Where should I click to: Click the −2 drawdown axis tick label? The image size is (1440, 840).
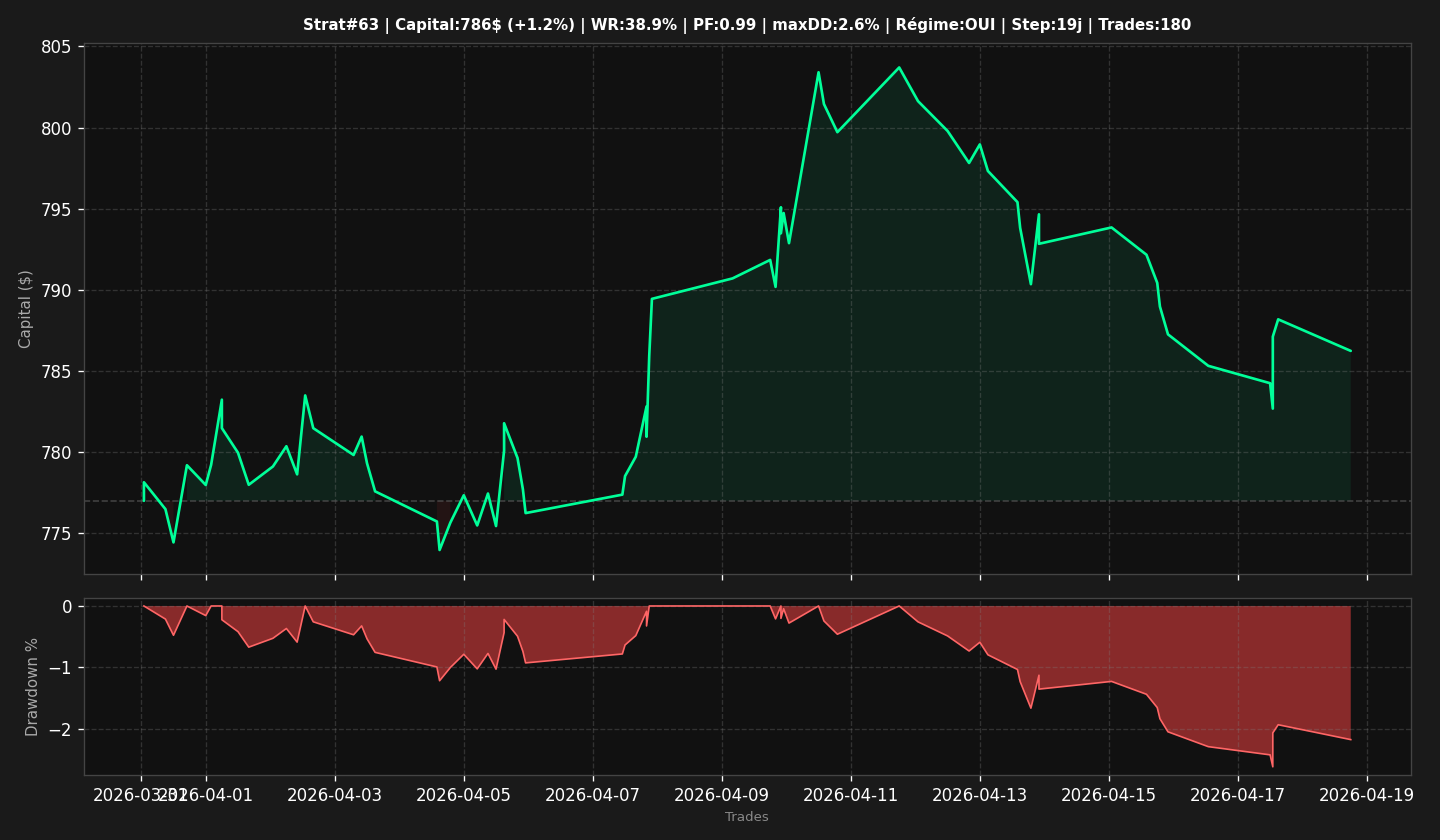59,730
